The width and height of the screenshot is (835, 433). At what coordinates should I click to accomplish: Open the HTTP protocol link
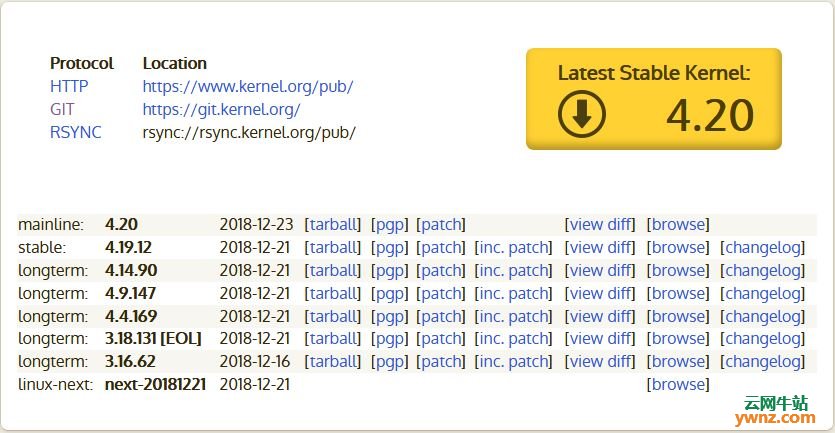(69, 86)
